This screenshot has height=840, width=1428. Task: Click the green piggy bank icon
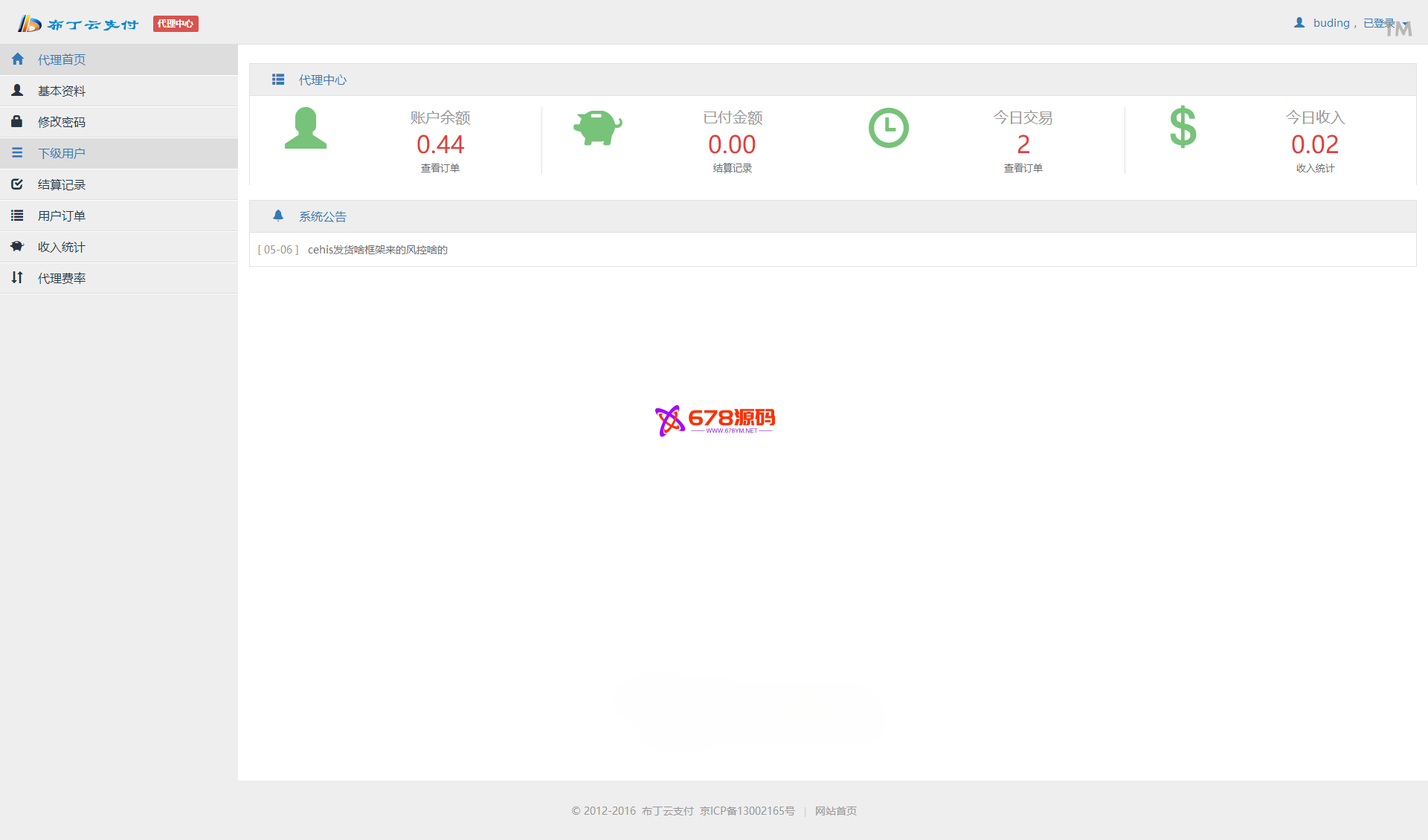coord(597,128)
